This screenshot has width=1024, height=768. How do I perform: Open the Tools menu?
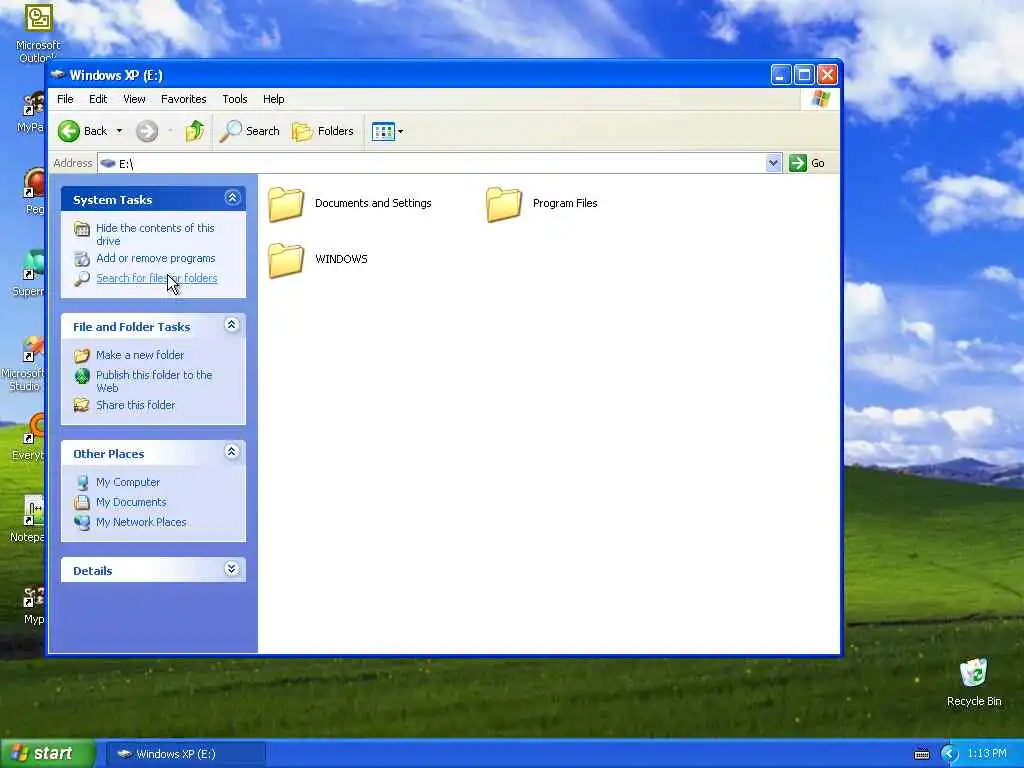(x=234, y=99)
